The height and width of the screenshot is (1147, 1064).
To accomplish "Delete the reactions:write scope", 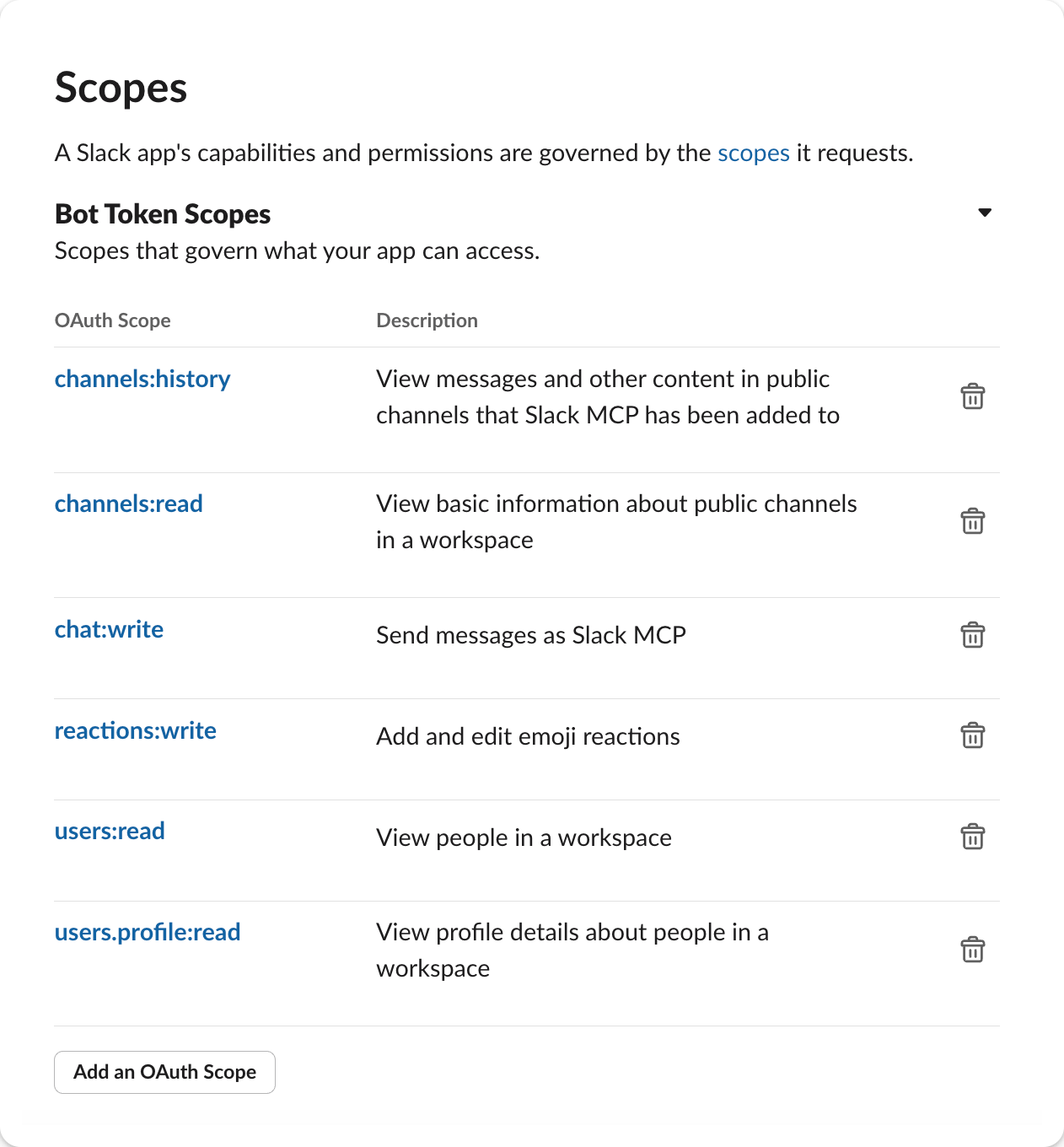I will (972, 736).
